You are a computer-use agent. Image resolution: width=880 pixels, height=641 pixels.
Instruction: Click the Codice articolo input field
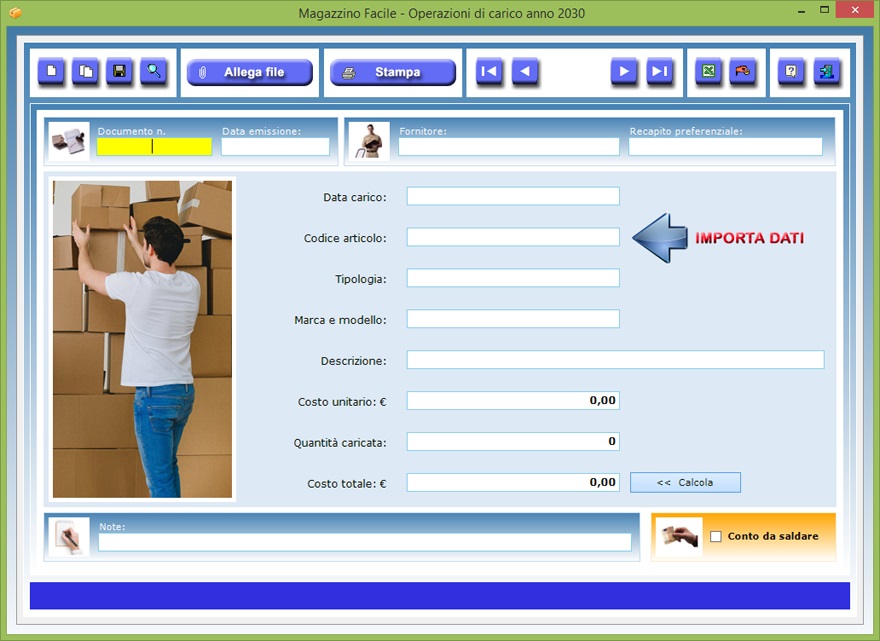pos(513,237)
